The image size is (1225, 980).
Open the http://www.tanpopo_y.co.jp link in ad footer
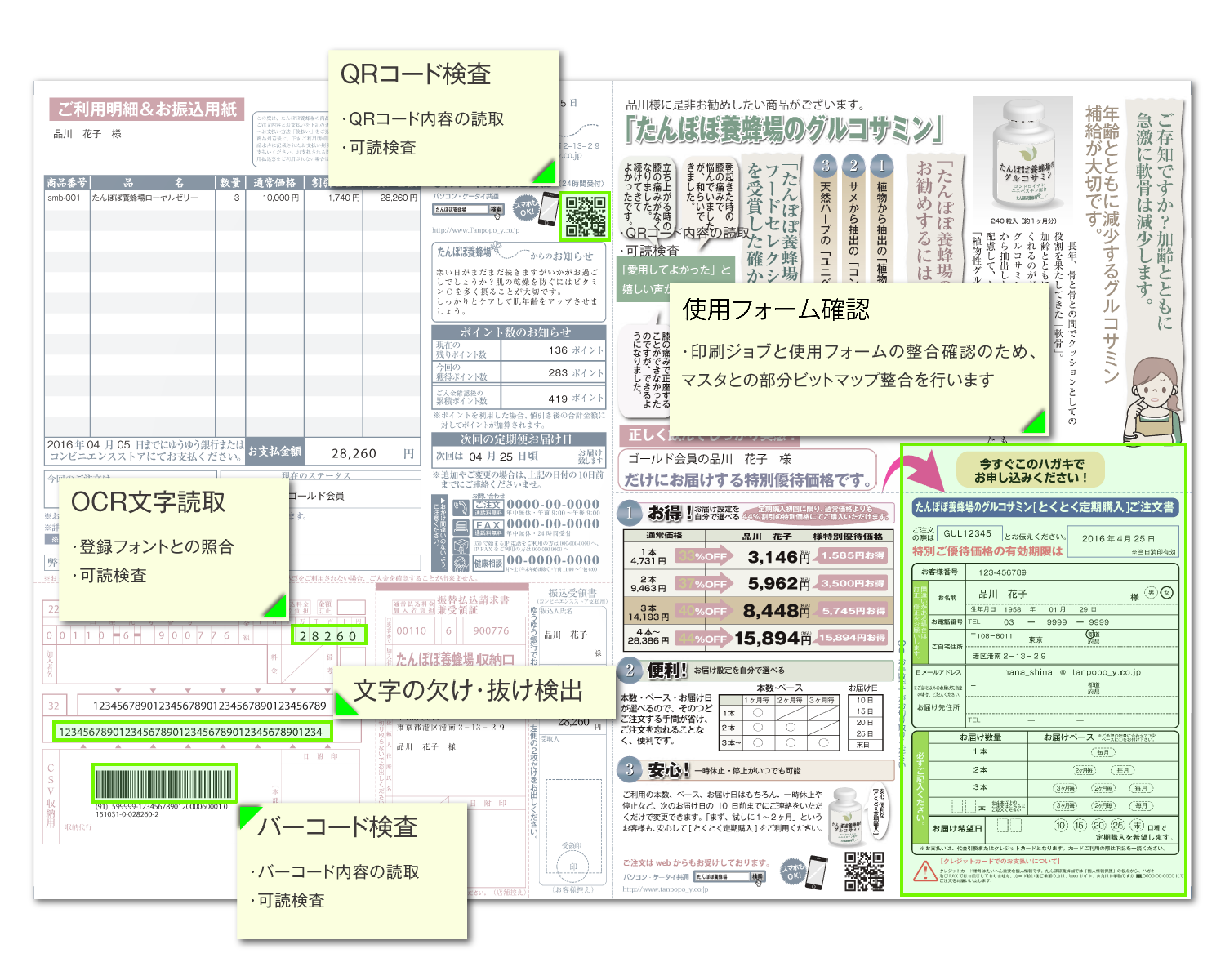click(665, 889)
